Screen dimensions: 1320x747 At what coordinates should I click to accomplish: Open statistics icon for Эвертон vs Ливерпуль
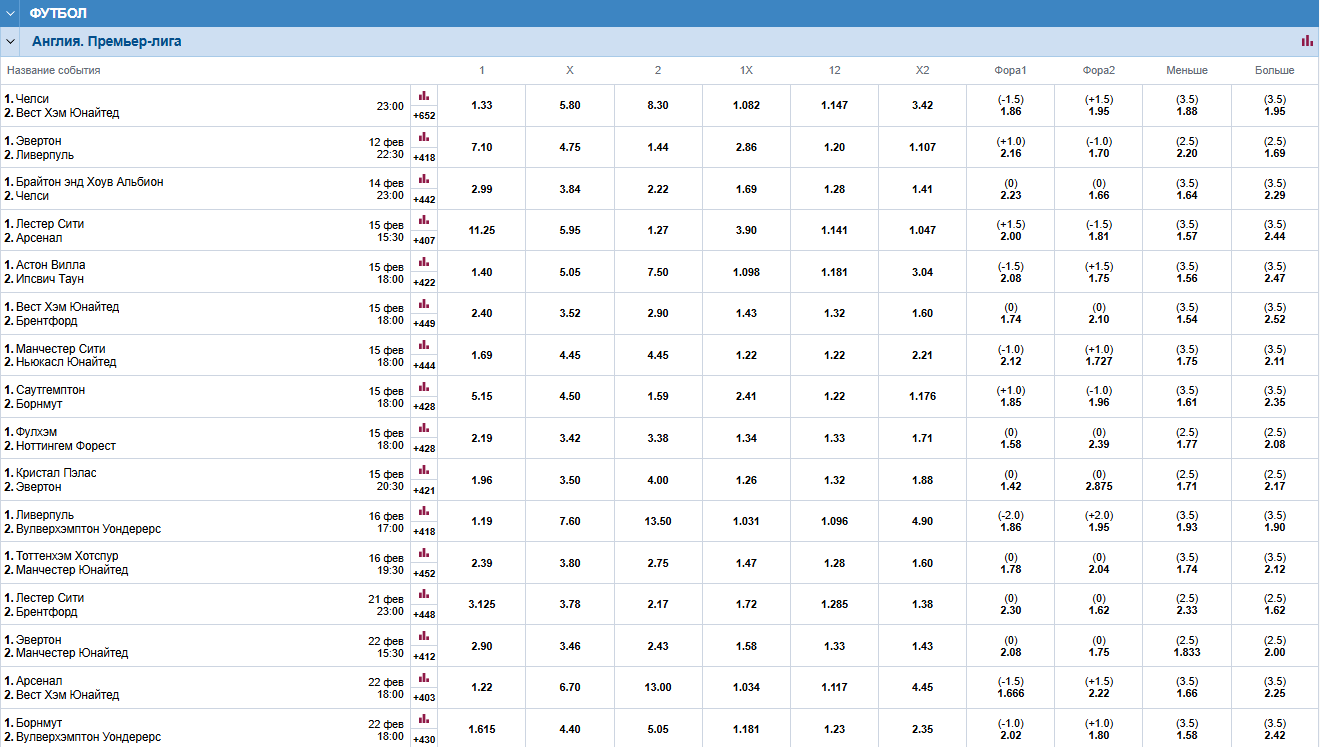pyautogui.click(x=424, y=137)
